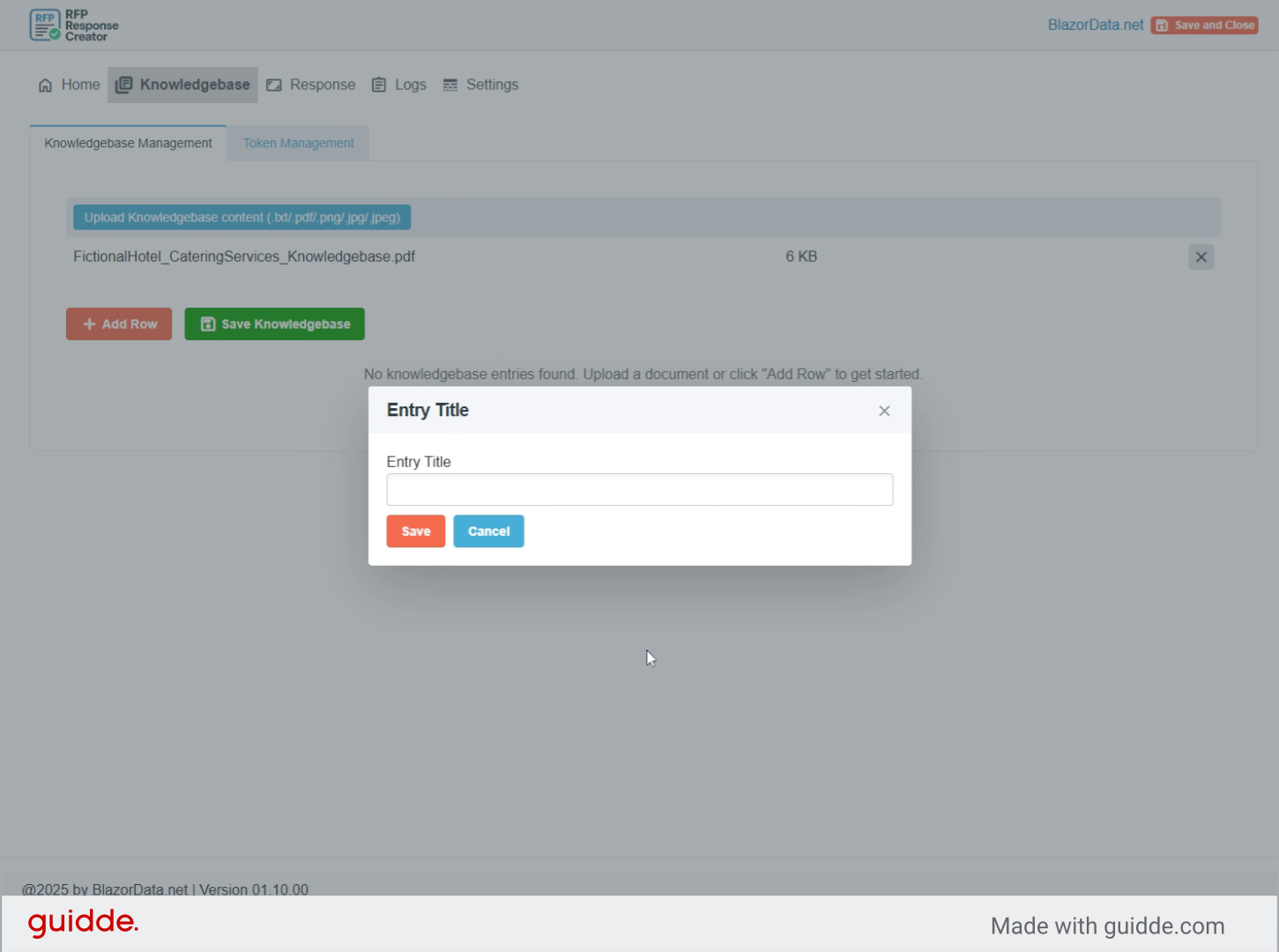
Task: Click inside the Entry Title text field
Action: pyautogui.click(x=640, y=489)
